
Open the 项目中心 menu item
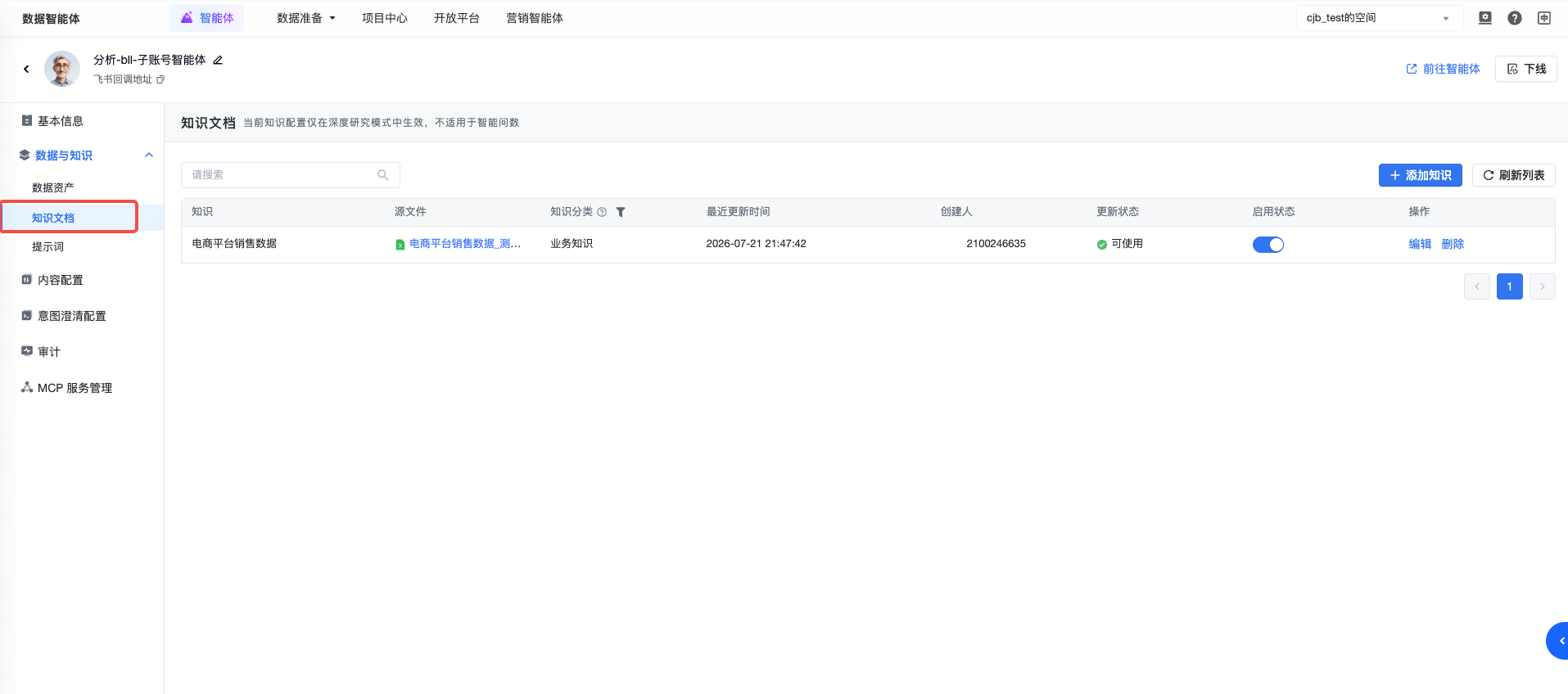[385, 18]
